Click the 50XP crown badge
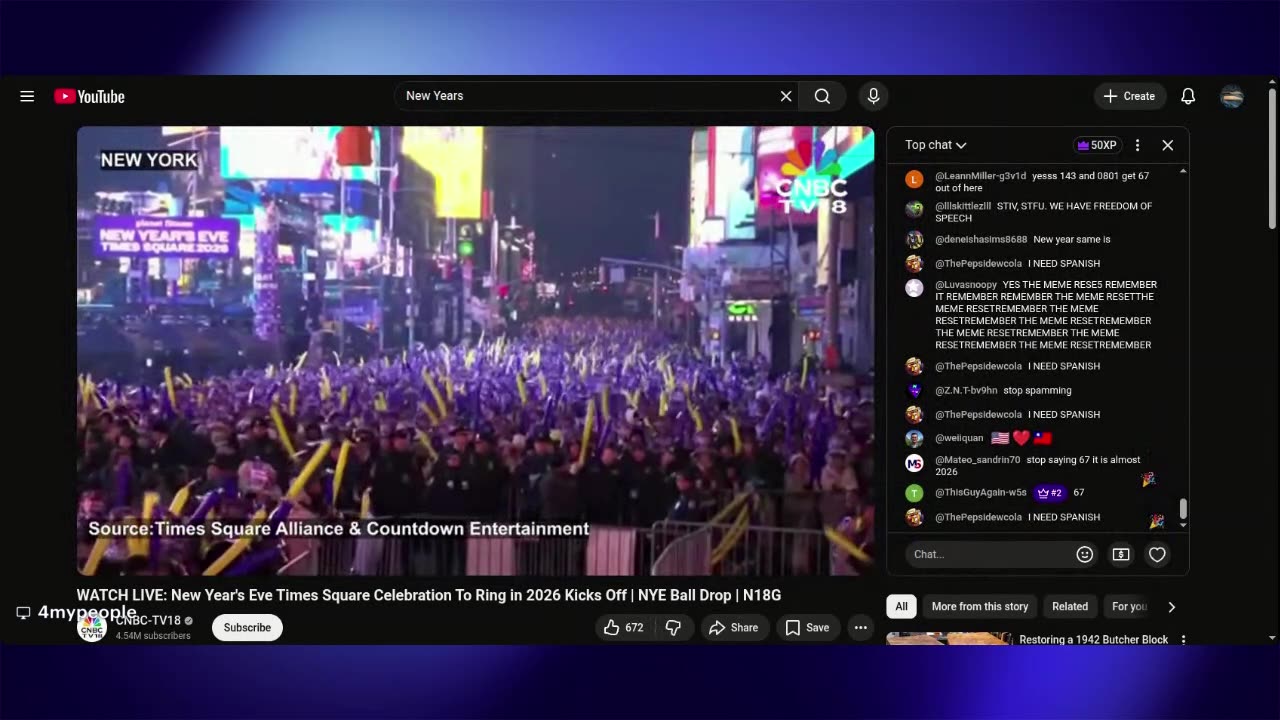 [x=1096, y=145]
